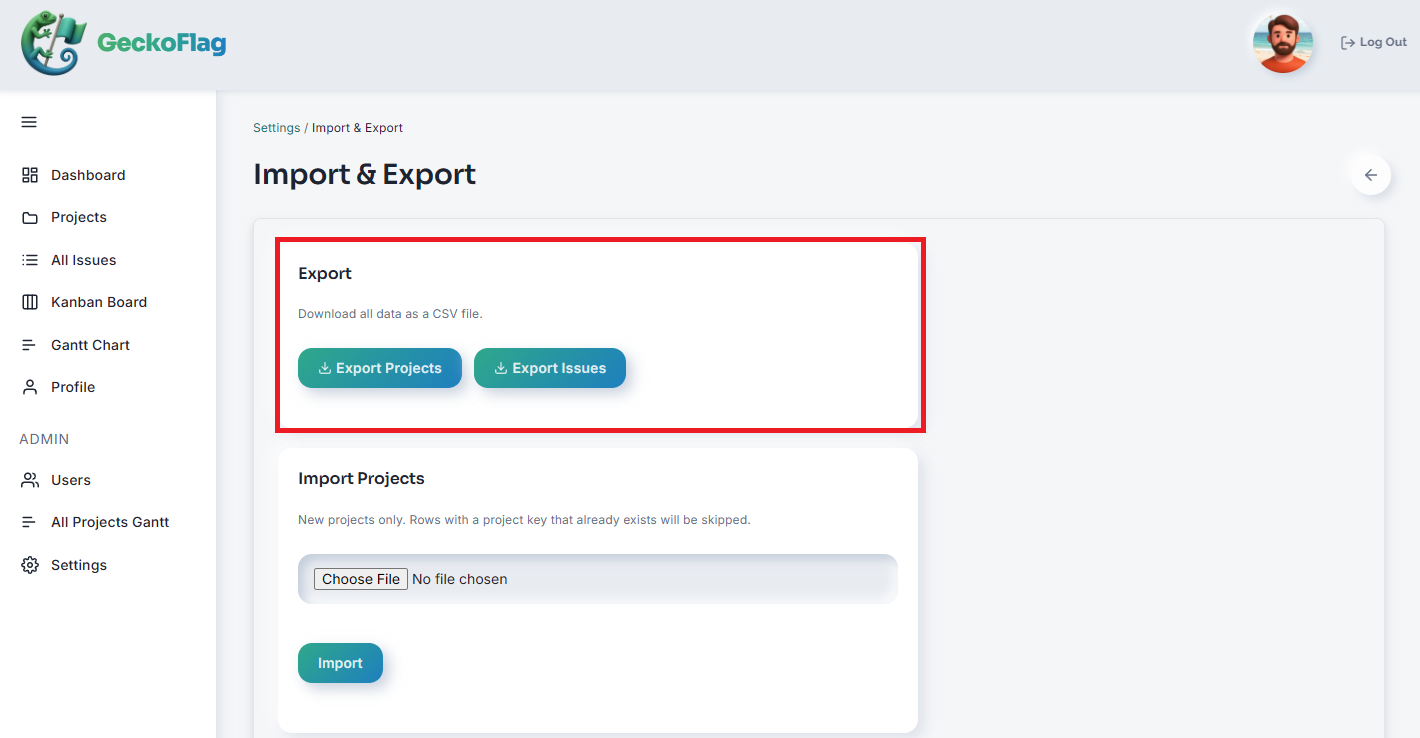Open Settings label in sidebar
This screenshot has width=1420, height=738.
click(x=79, y=565)
